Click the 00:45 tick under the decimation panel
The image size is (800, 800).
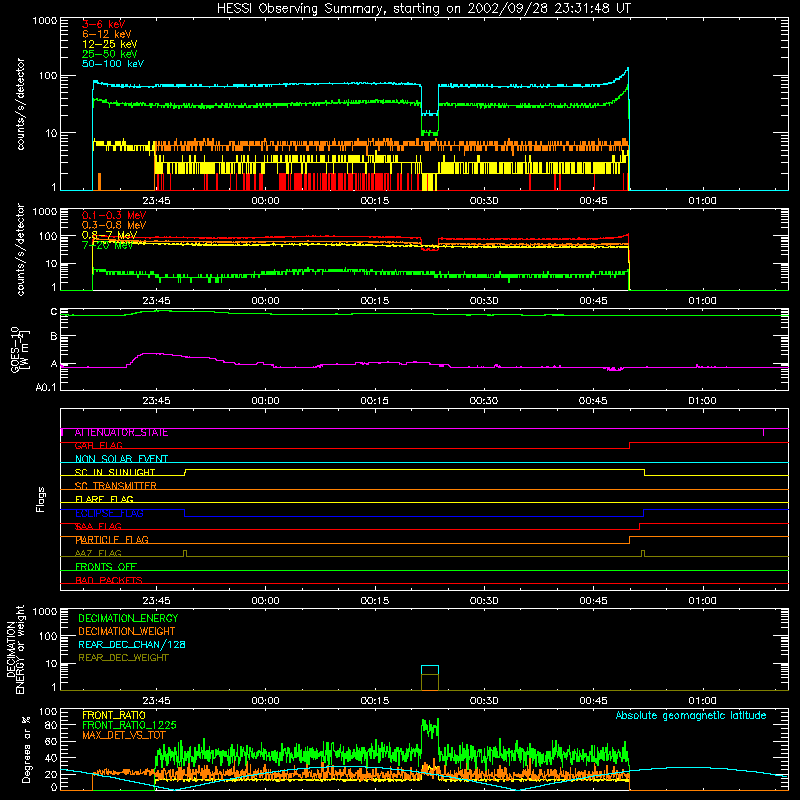pyautogui.click(x=593, y=701)
